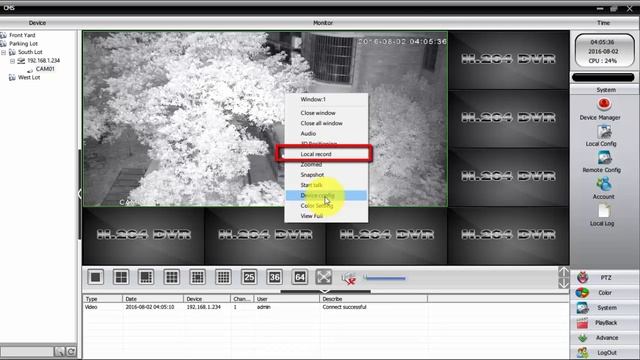
Task: Switch to 64-window layout
Action: pyautogui.click(x=300, y=278)
